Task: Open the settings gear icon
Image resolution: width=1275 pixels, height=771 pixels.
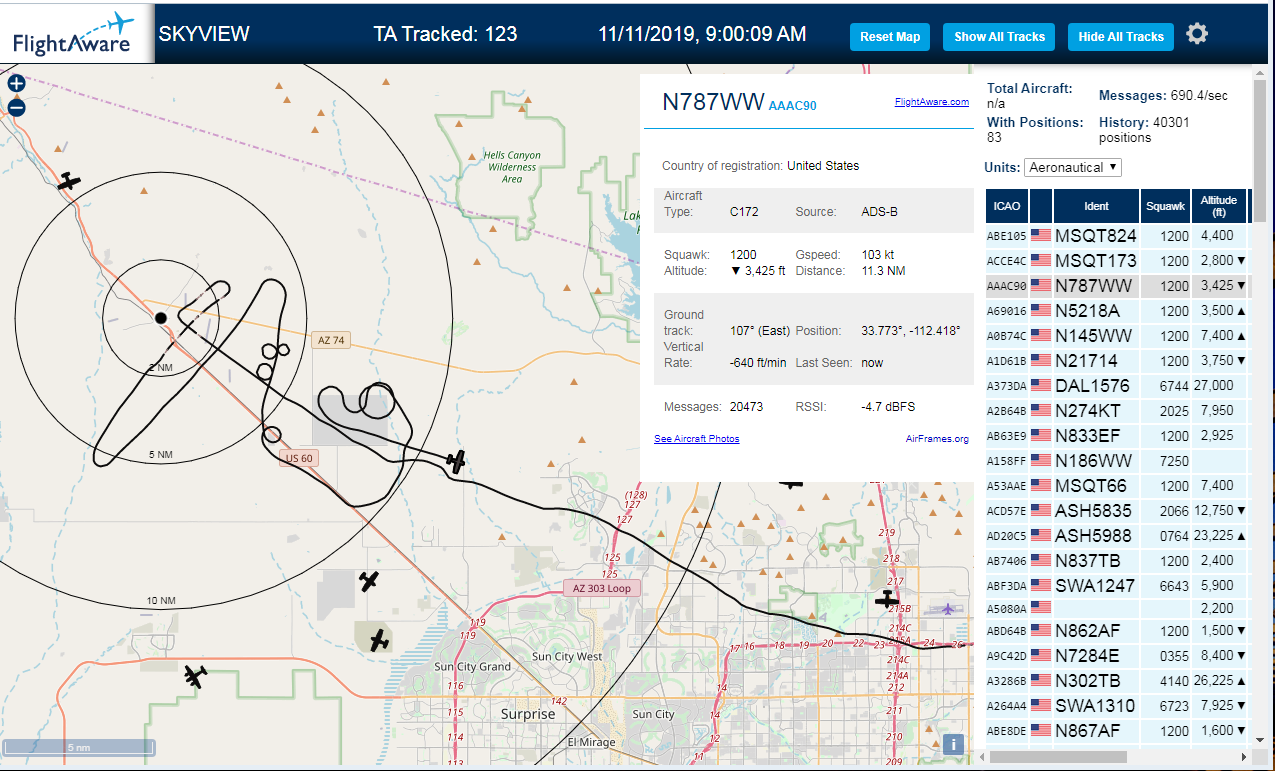Action: 1197,34
